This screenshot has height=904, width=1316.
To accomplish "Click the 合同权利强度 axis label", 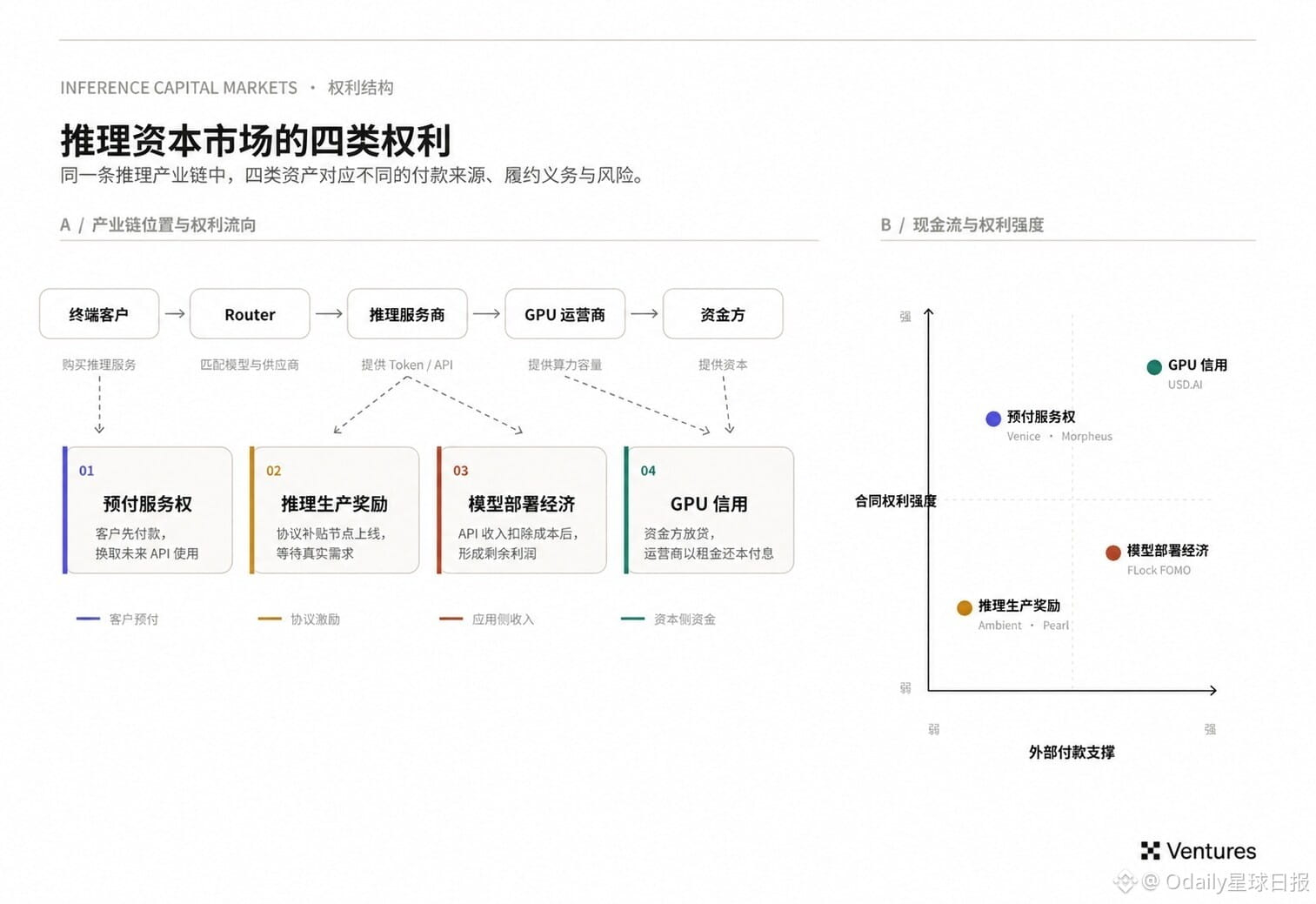I will coord(896,501).
